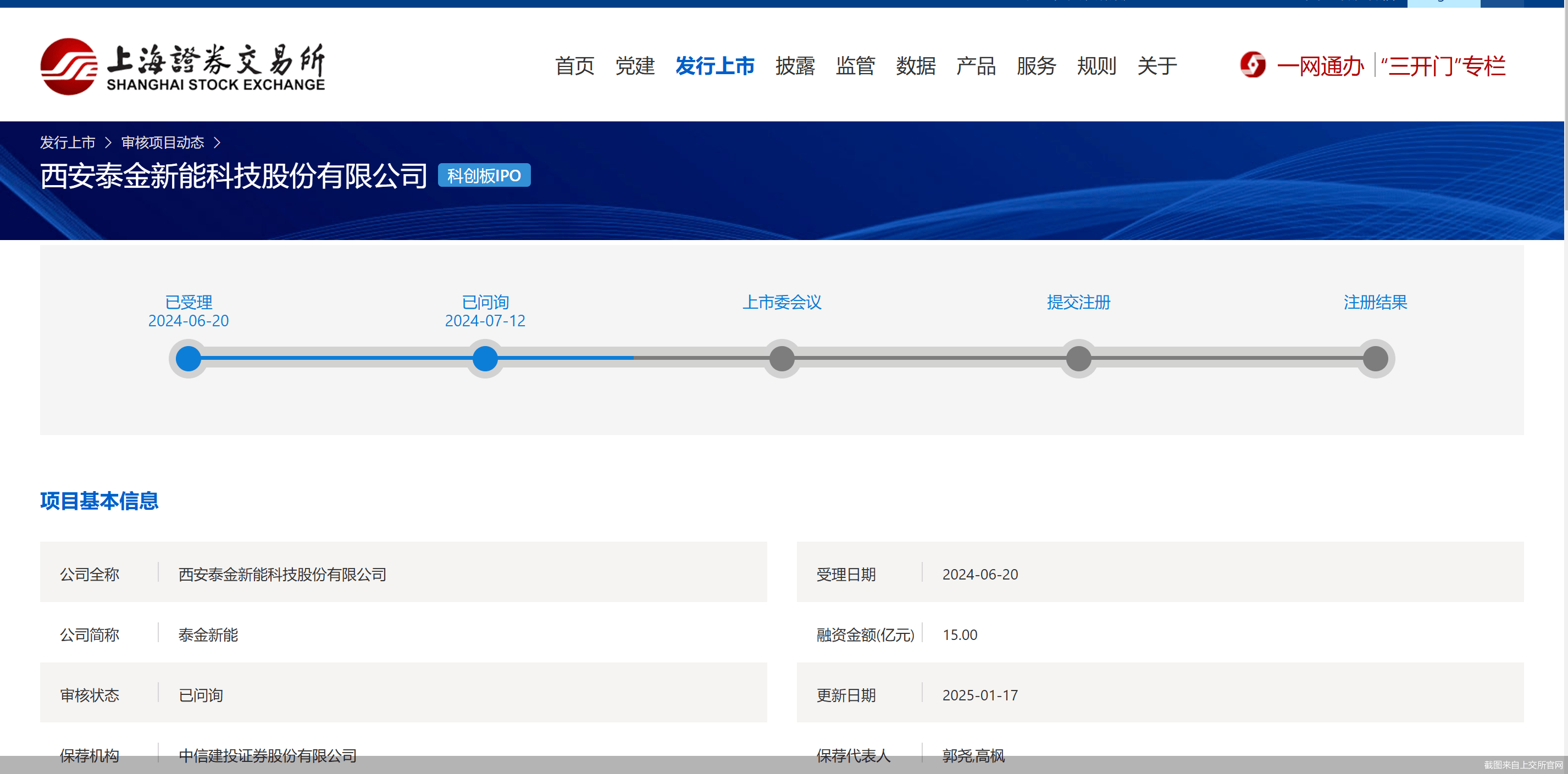Image resolution: width=1568 pixels, height=774 pixels.
Task: Click the 审核项目动态 breadcrumb link
Action: click(163, 142)
